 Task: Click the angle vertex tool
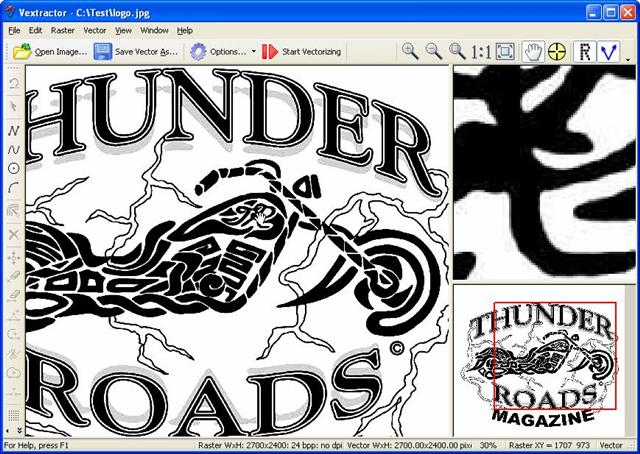(x=14, y=314)
